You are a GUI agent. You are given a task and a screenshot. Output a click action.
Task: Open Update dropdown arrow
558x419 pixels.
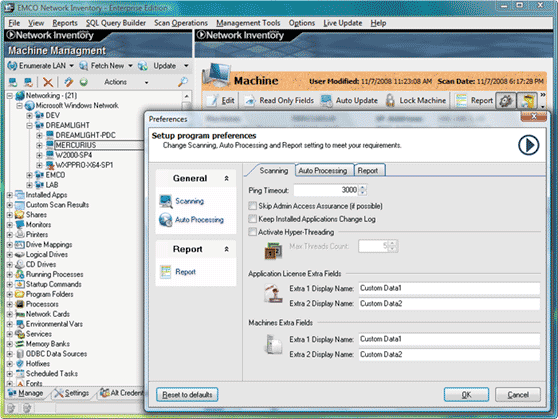[186, 66]
